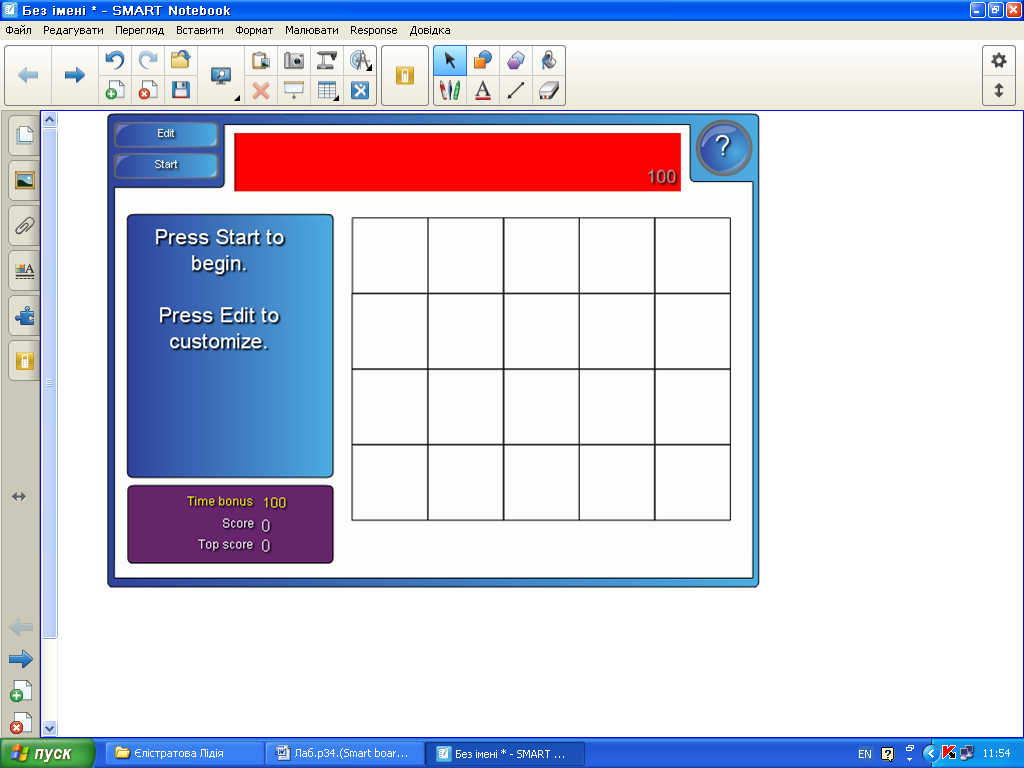Image resolution: width=1024 pixels, height=768 pixels.
Task: Switch to Єлістратова Лідія folder in taskbar
Action: pos(185,754)
